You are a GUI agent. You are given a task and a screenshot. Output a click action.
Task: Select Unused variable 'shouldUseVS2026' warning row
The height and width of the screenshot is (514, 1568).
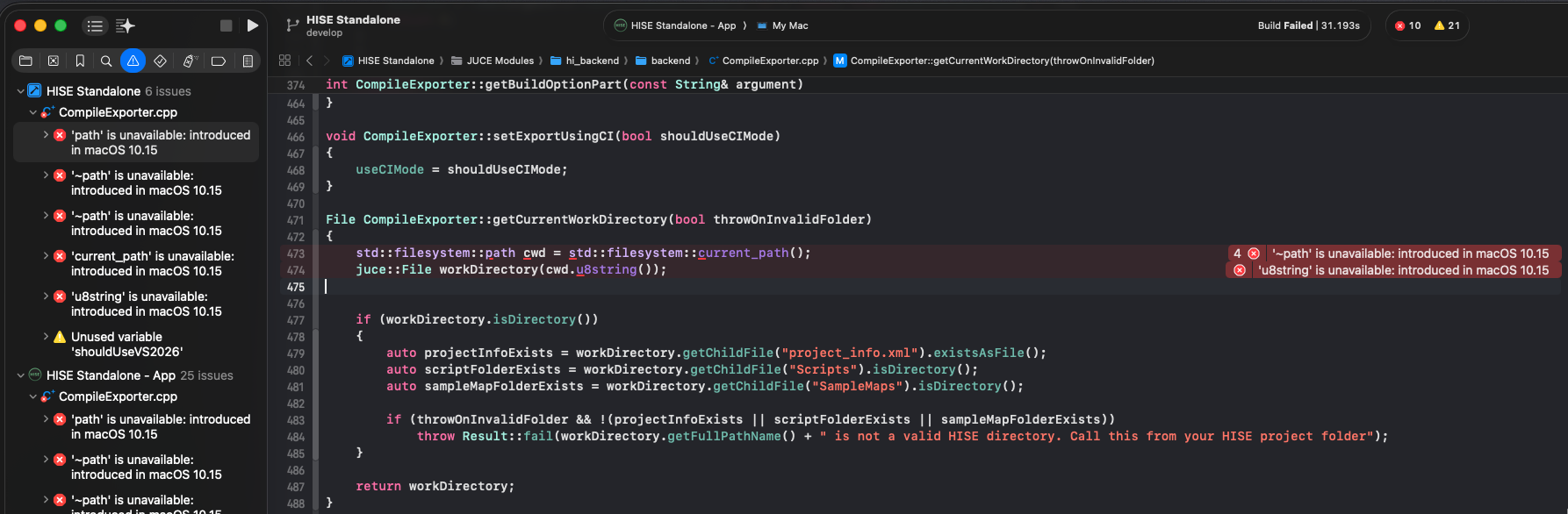point(136,344)
